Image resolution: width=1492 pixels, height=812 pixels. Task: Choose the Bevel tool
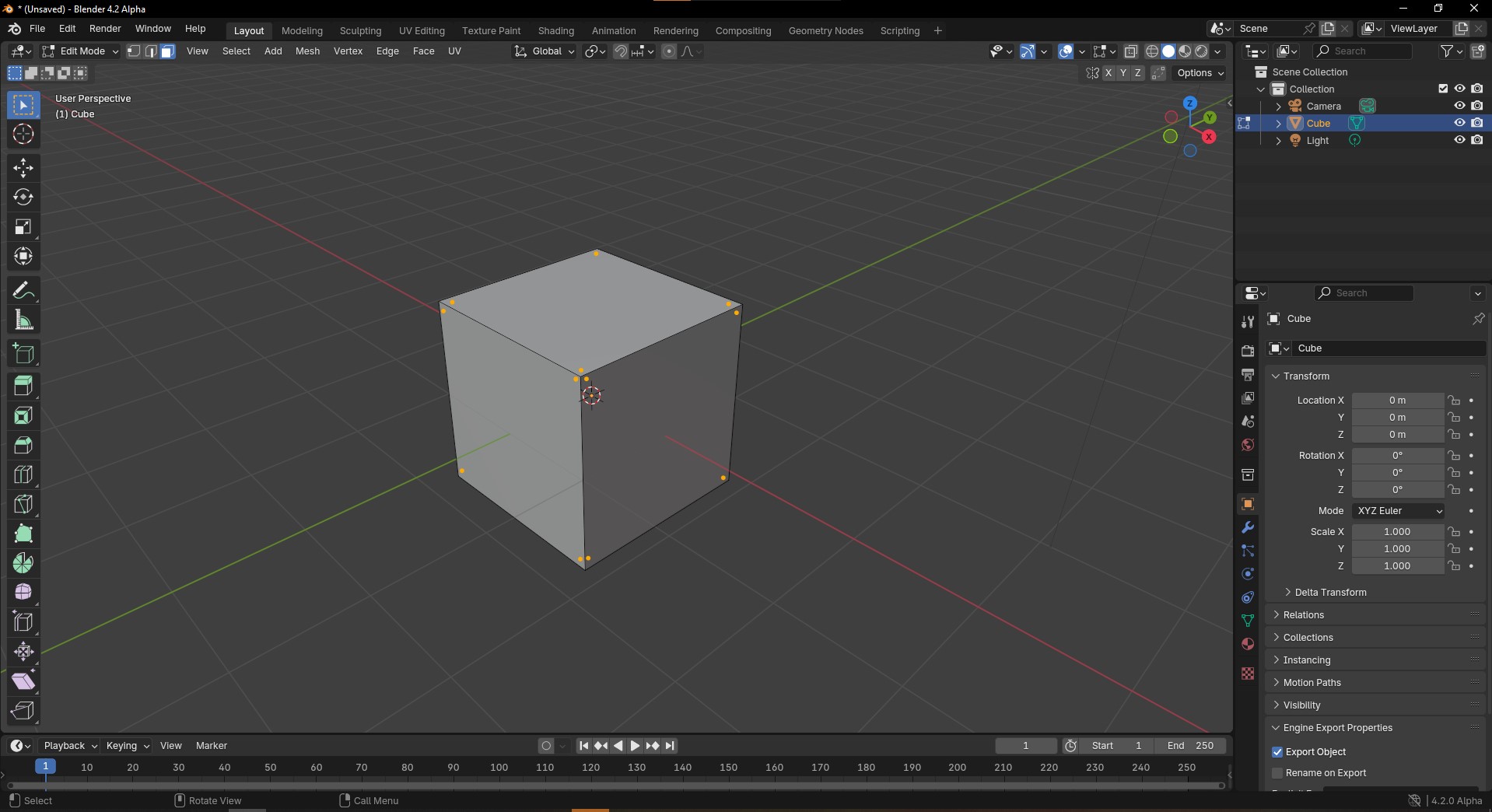(x=23, y=445)
